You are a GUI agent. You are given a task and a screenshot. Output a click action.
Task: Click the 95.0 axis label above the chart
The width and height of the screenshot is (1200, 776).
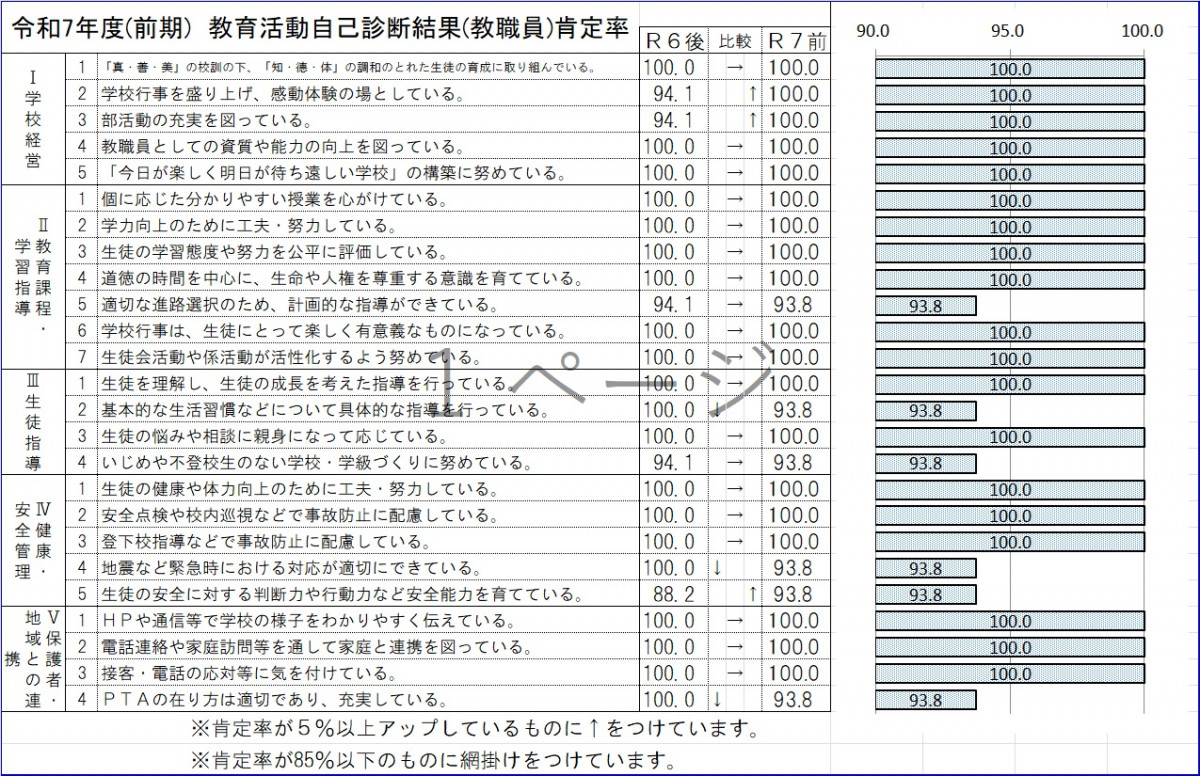[x=1009, y=31]
